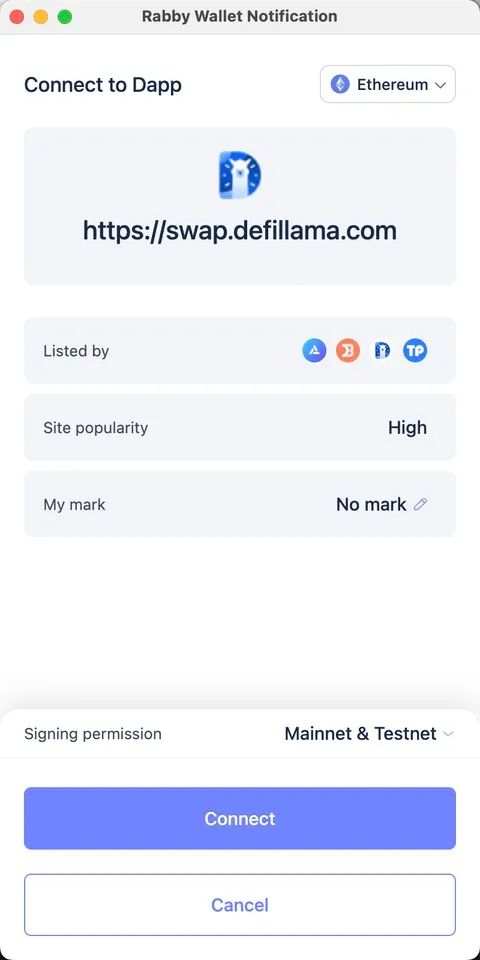Click the High site popularity value
Screen dimensions: 480x960
tap(407, 427)
